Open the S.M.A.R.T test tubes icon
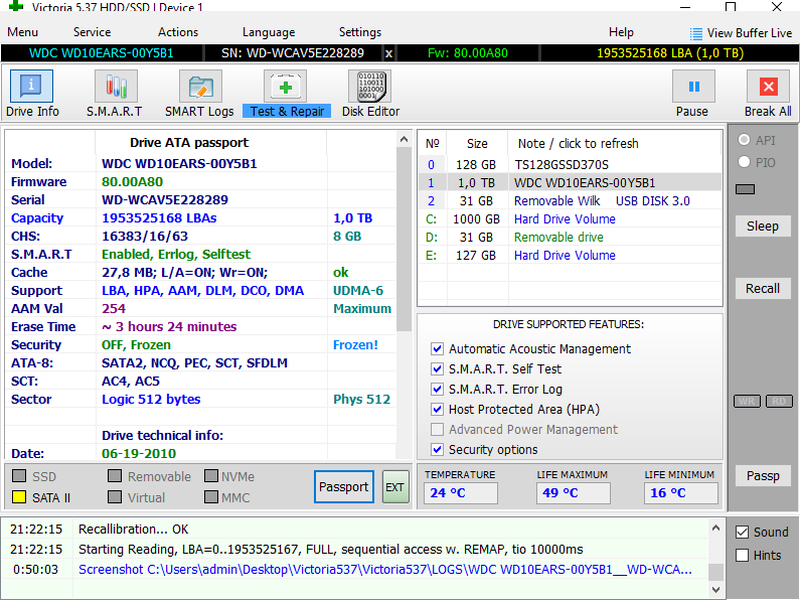 click(x=116, y=86)
